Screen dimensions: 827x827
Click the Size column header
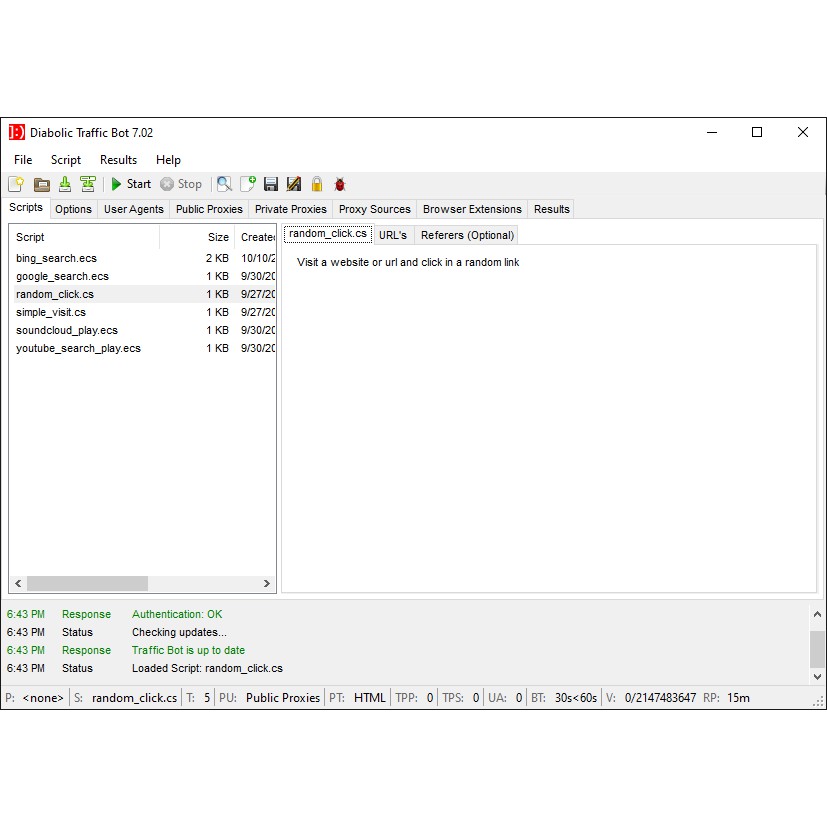pos(217,237)
